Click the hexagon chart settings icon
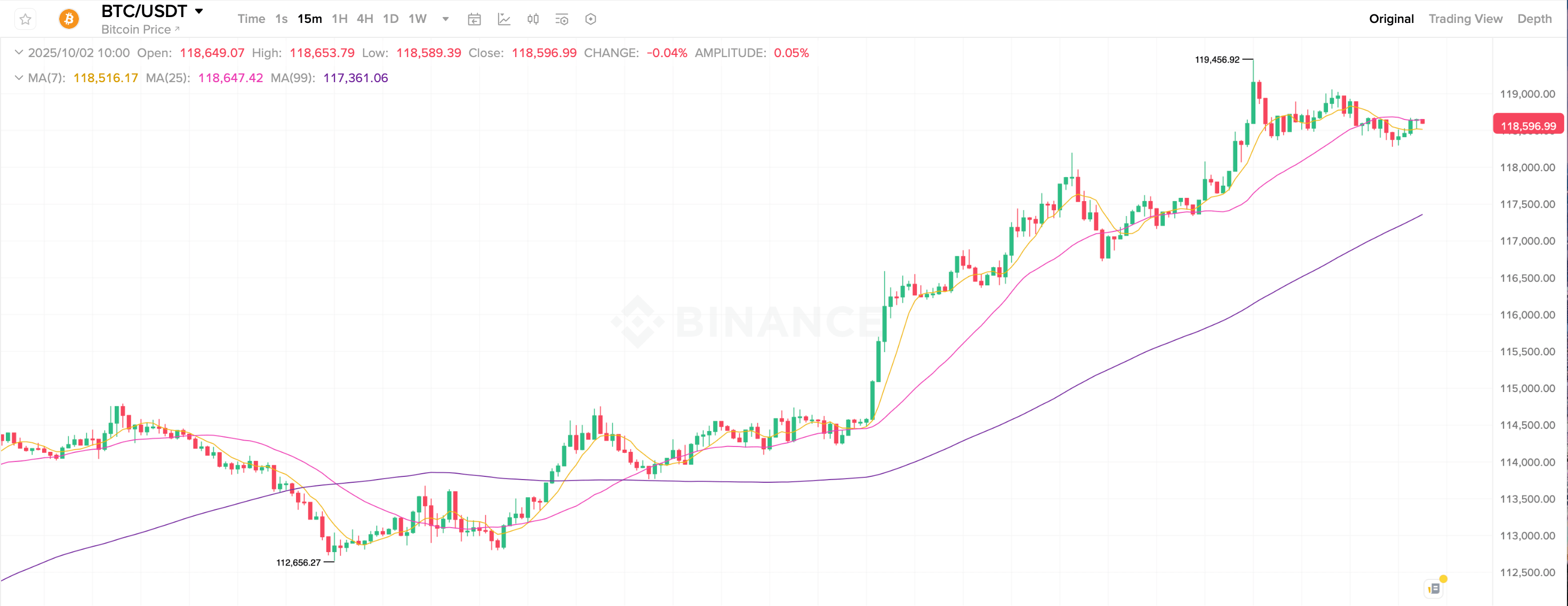 pos(590,20)
